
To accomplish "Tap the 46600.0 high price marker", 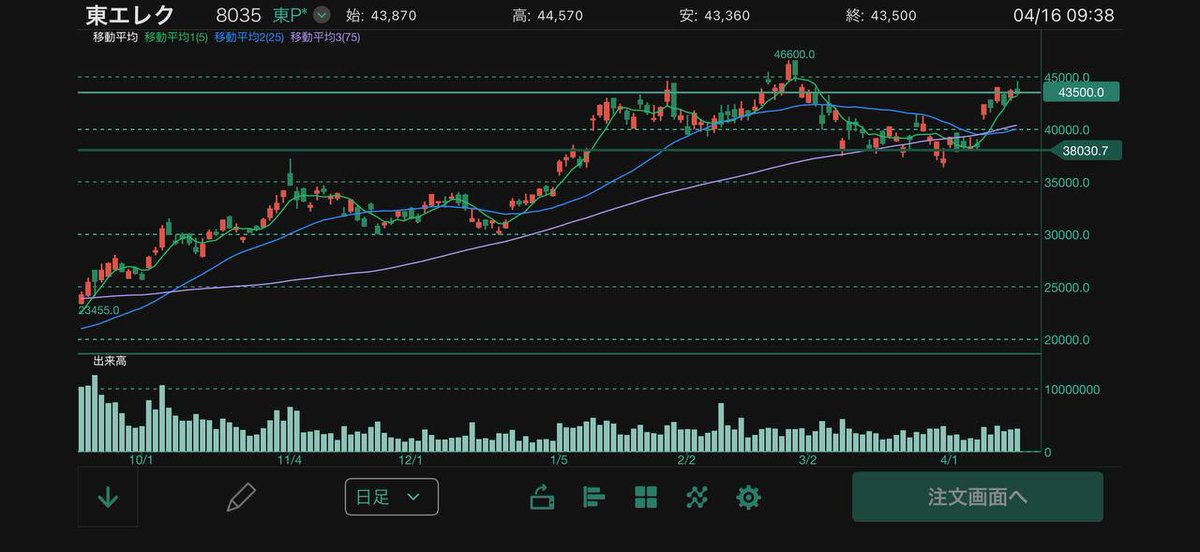I will 793,54.
